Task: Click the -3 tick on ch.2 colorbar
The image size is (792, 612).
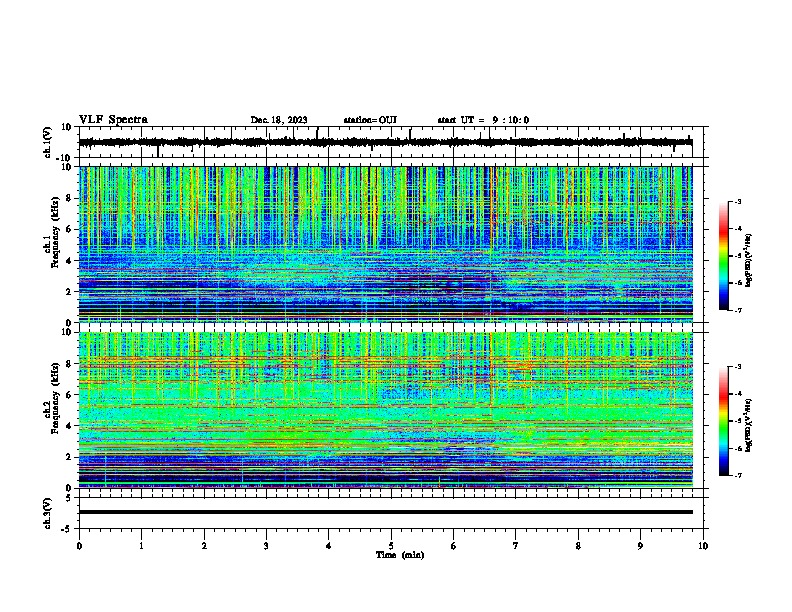Action: [738, 367]
